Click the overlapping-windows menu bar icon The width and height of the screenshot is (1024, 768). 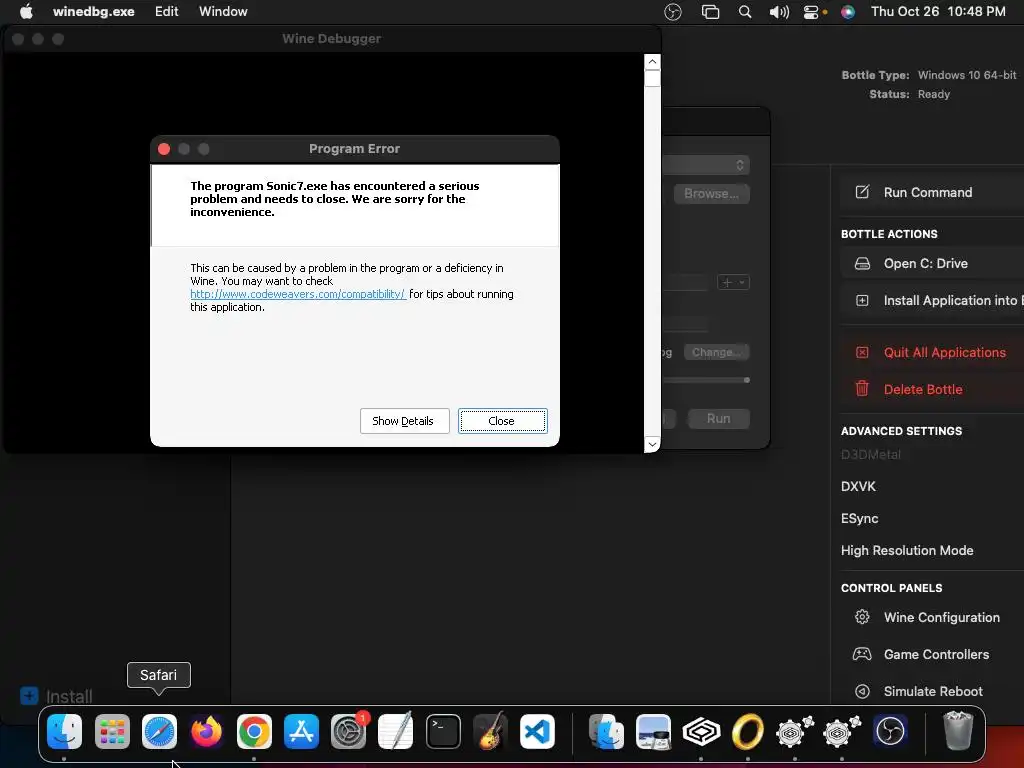click(x=710, y=12)
